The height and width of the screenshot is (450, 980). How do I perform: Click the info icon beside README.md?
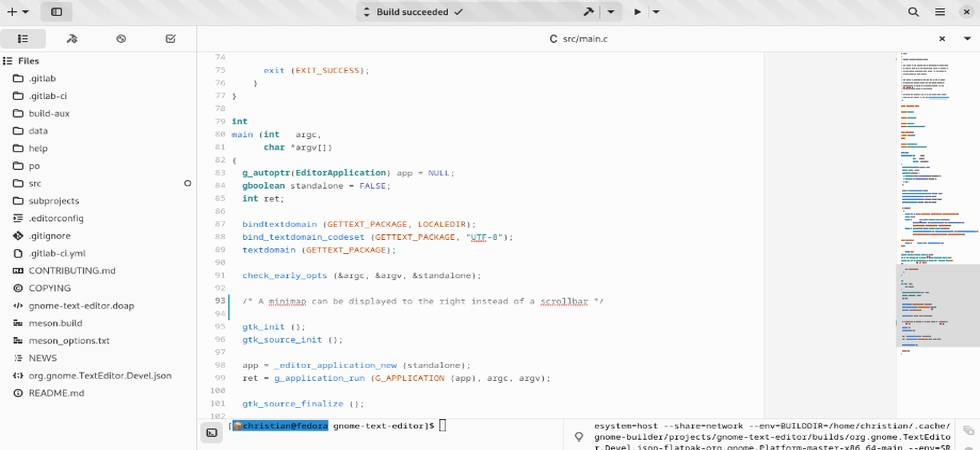[18, 394]
